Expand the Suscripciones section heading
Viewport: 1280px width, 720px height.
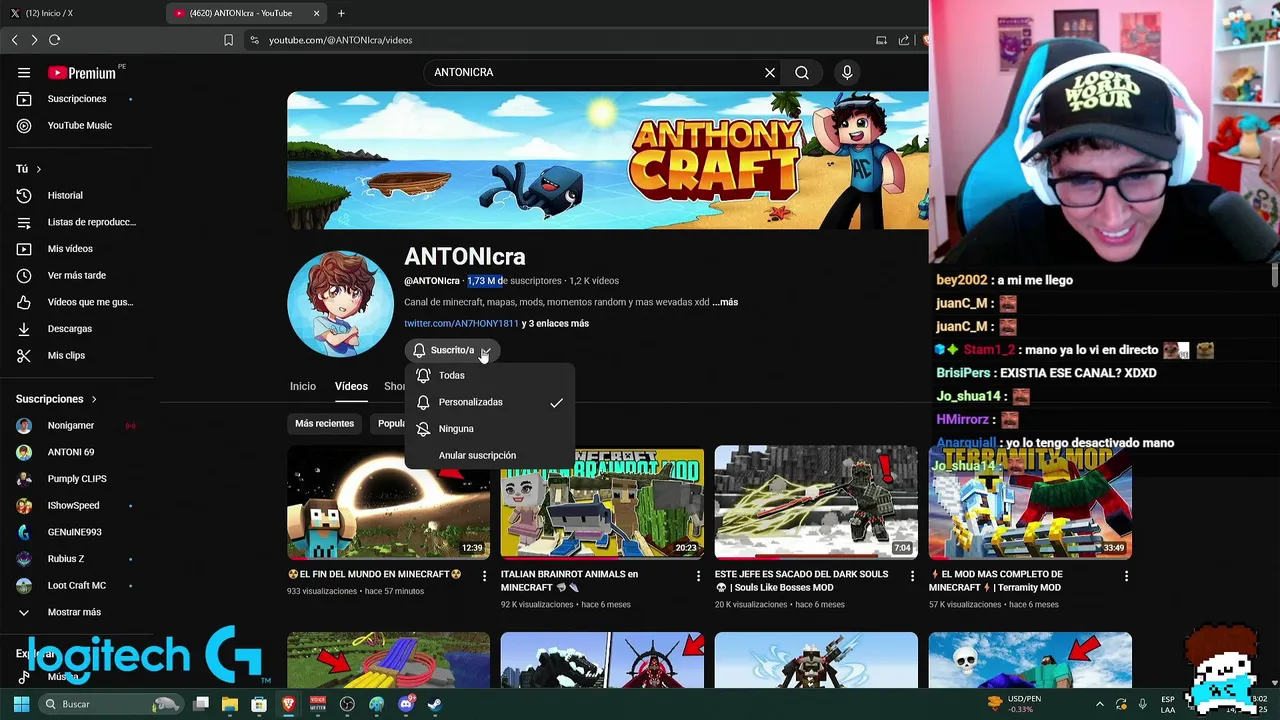tap(56, 399)
